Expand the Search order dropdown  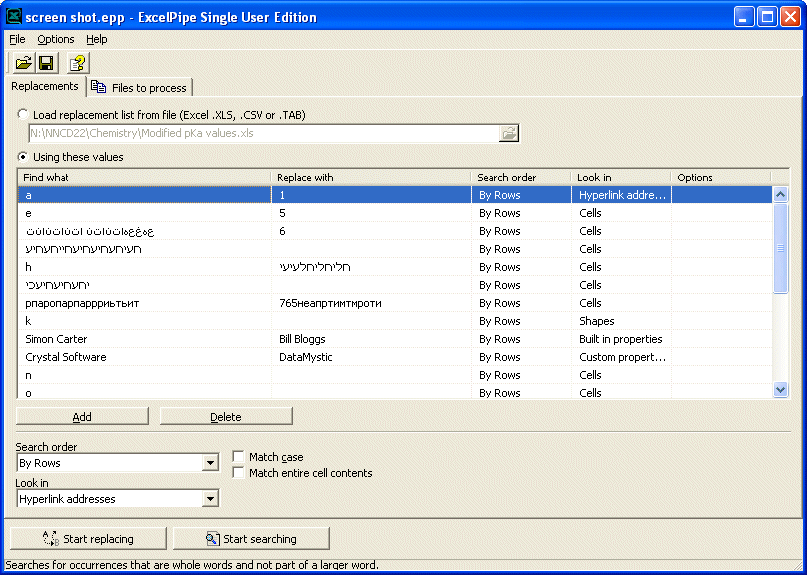tap(210, 463)
